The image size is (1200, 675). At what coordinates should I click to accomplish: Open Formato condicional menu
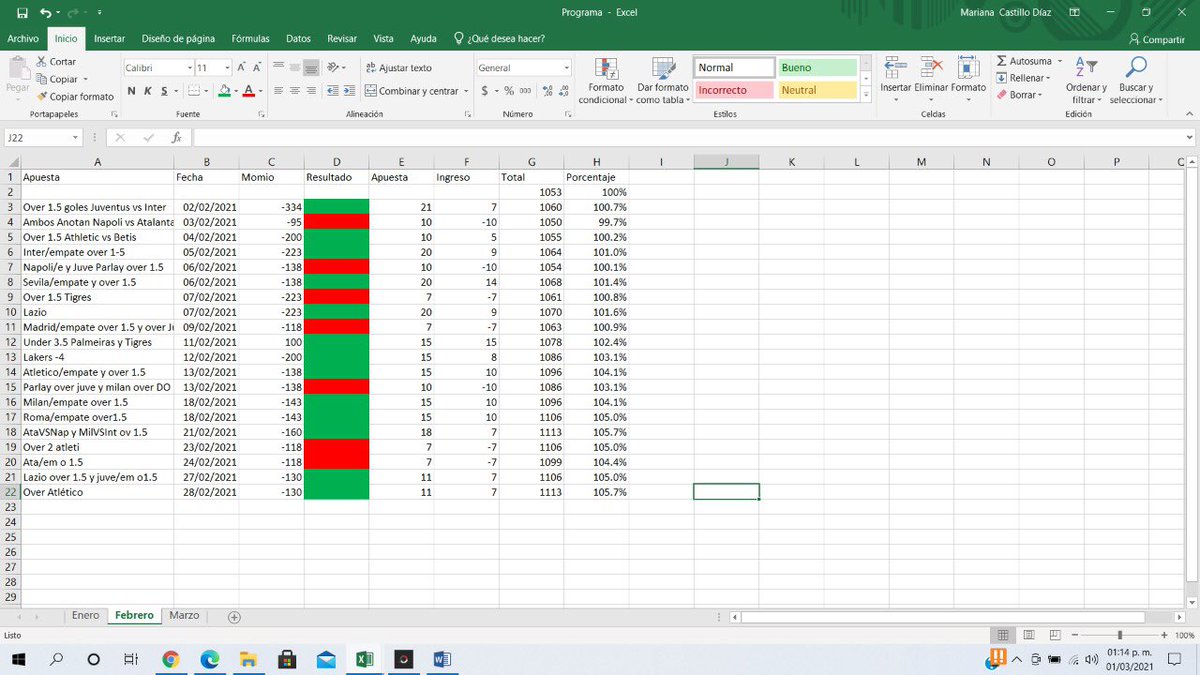[606, 81]
